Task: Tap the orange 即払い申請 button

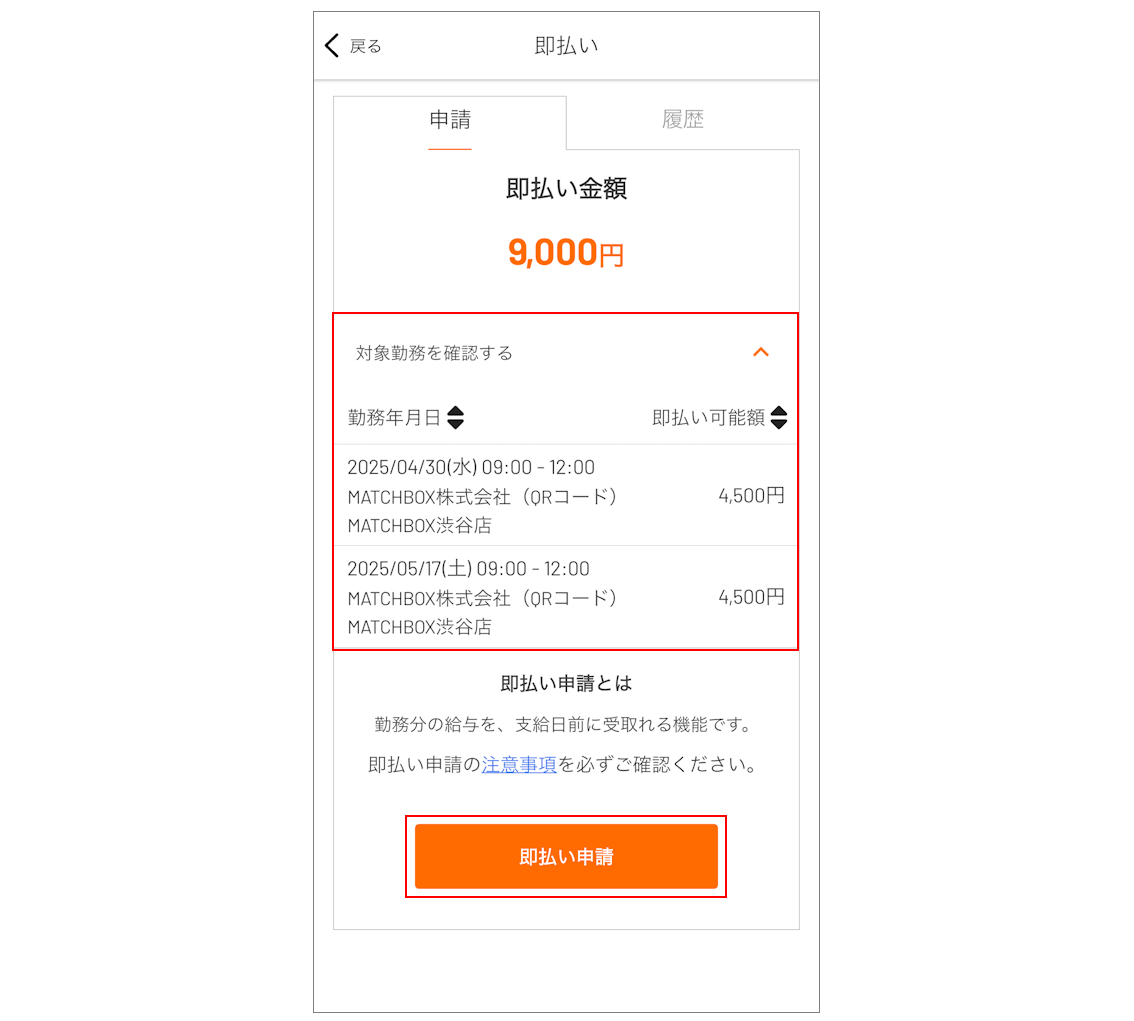Action: [x=566, y=856]
